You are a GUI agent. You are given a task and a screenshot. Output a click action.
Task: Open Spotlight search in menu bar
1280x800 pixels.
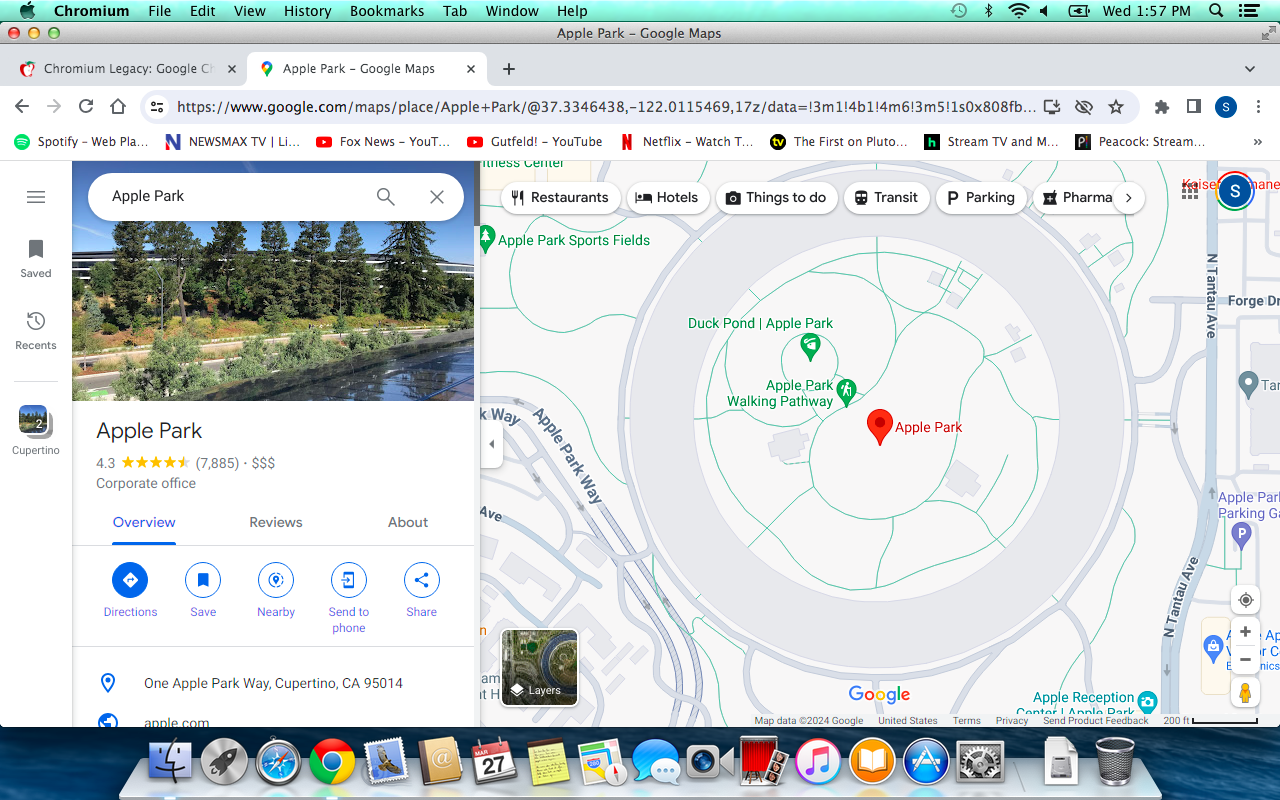(x=1215, y=11)
